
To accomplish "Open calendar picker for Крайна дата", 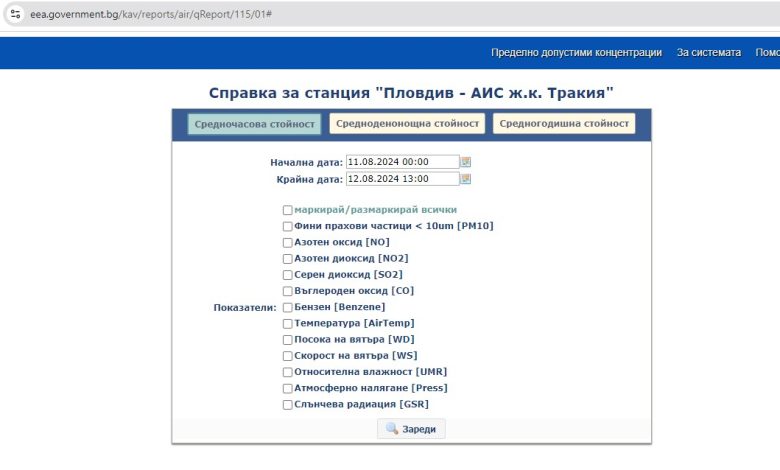I will pos(465,179).
